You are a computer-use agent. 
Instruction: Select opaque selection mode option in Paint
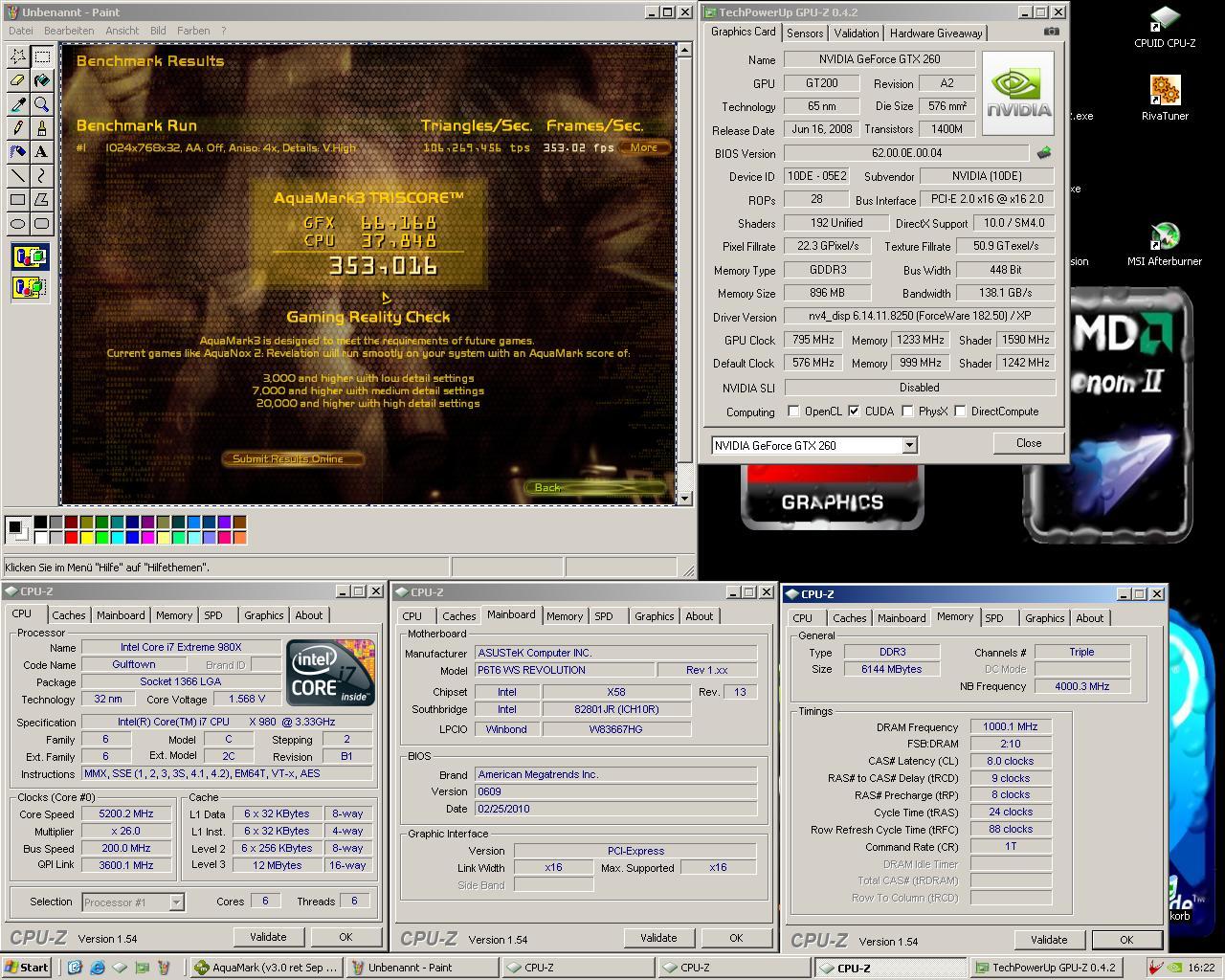30,256
